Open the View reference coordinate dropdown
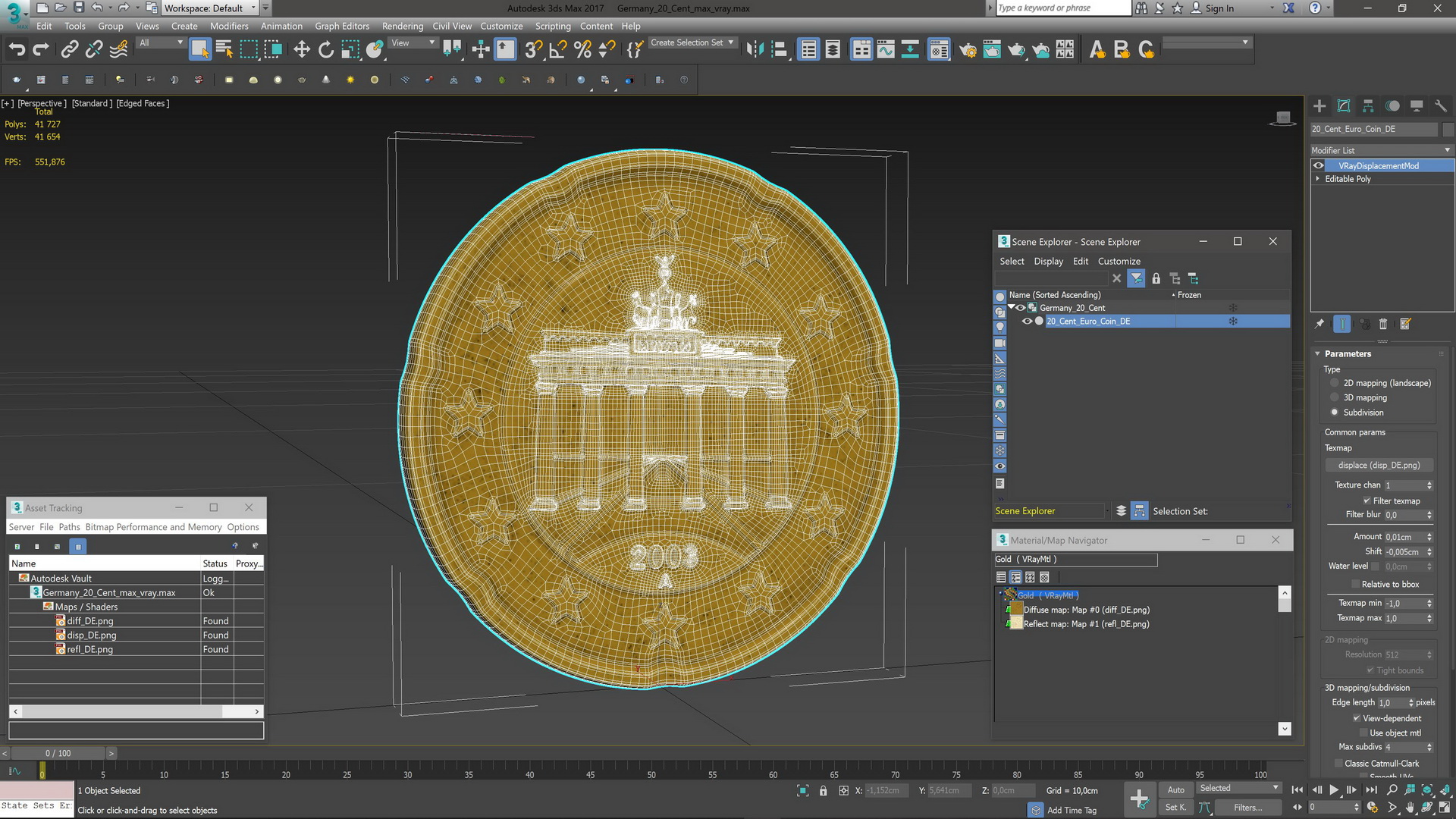 coord(413,43)
